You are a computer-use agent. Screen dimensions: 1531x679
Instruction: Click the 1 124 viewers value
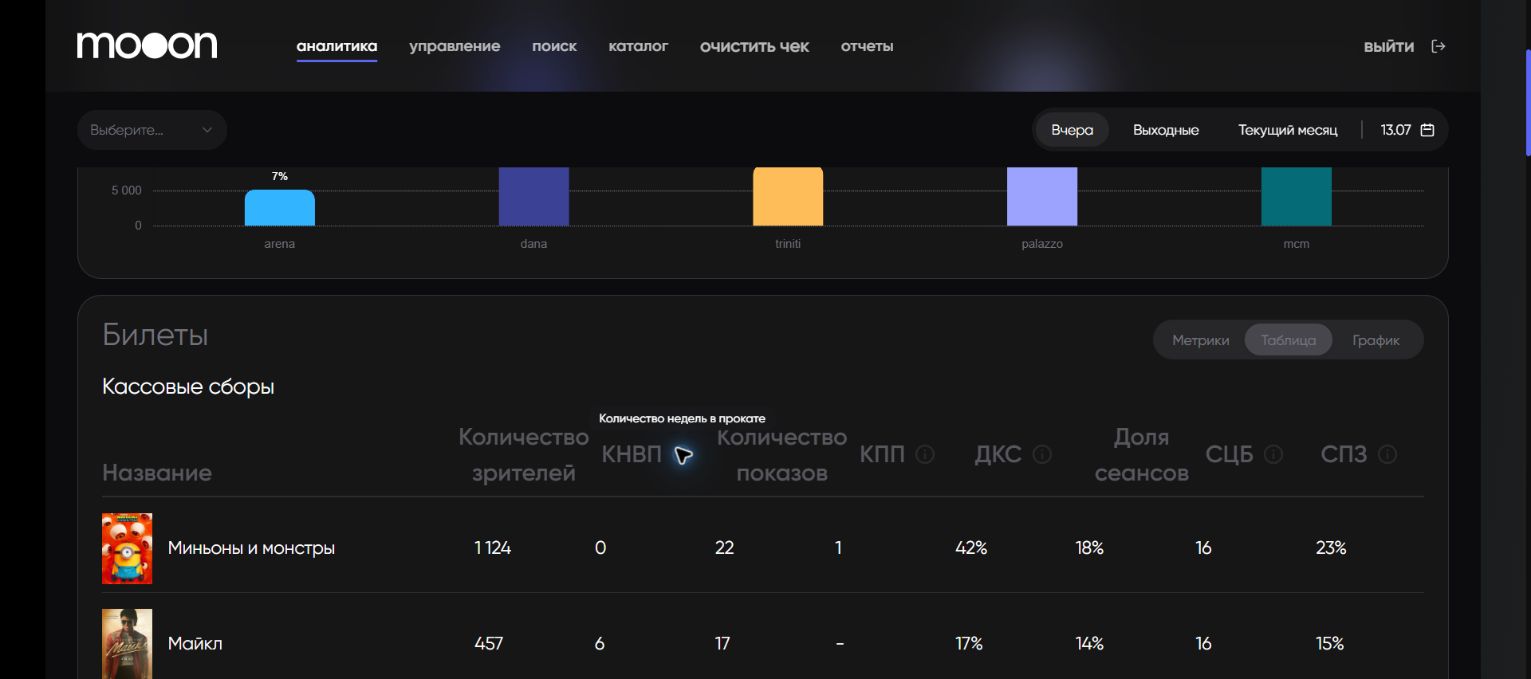[492, 548]
